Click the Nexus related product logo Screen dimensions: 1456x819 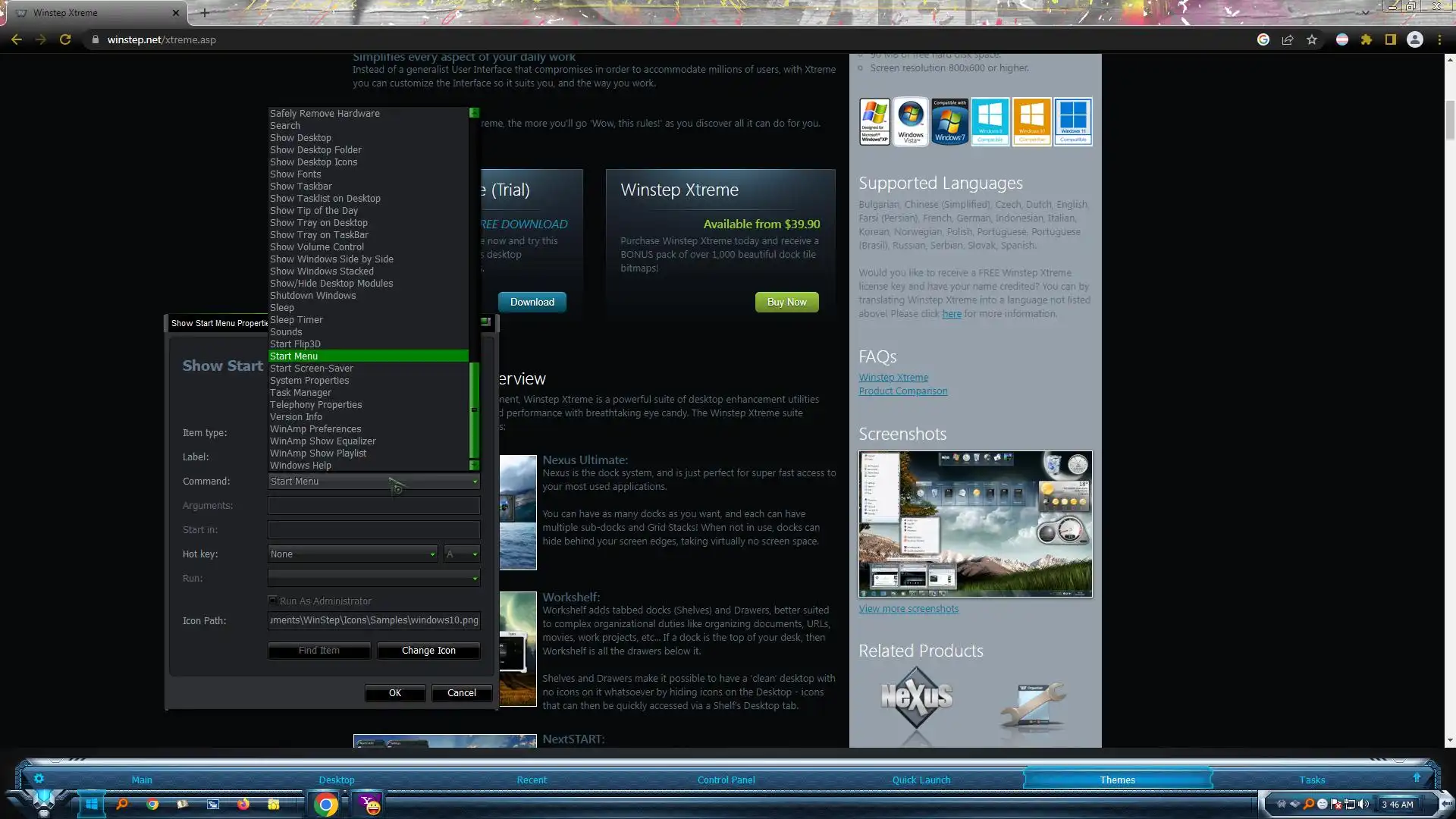[916, 696]
